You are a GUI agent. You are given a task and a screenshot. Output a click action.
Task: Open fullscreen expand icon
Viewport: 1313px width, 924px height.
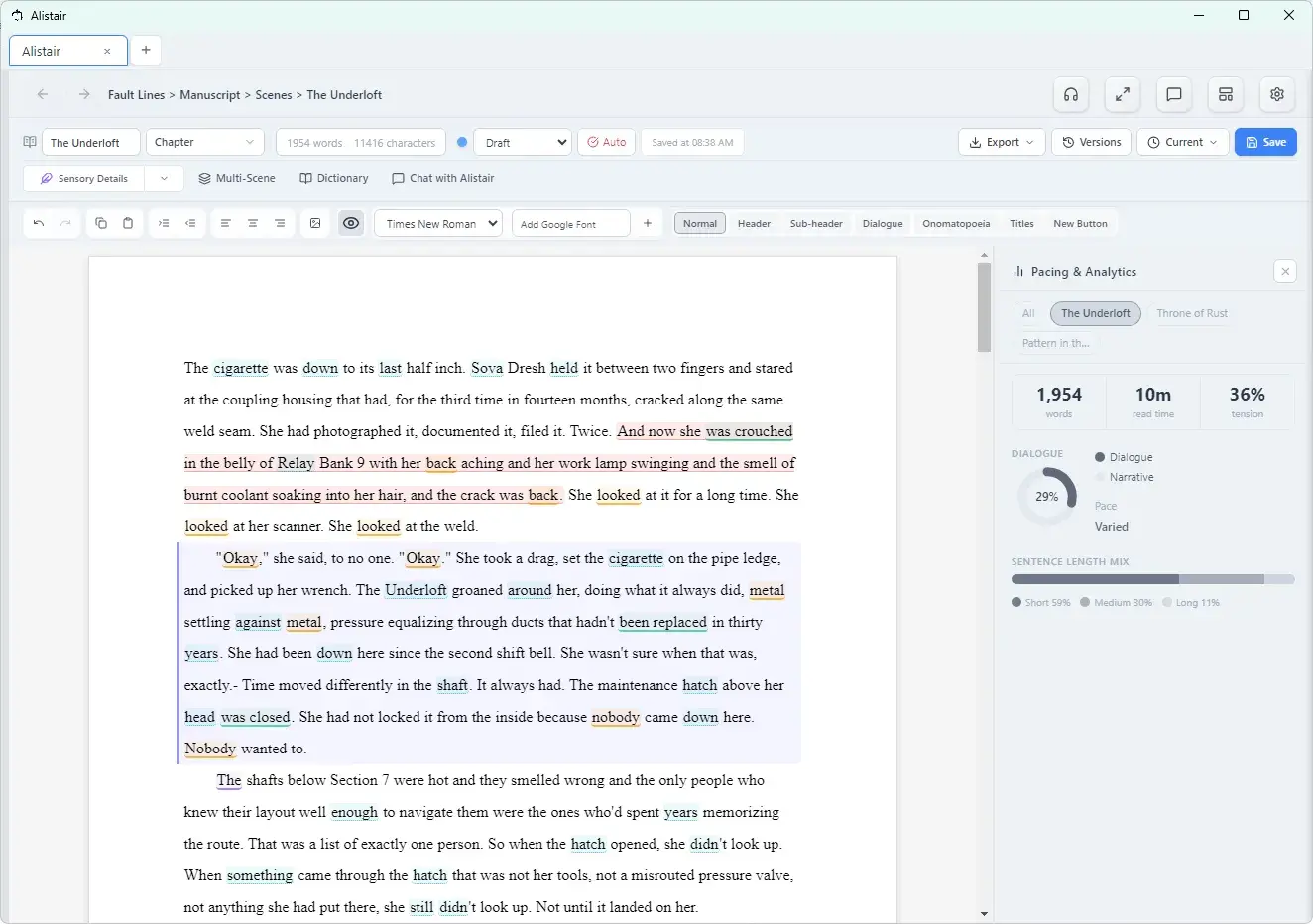click(1123, 95)
